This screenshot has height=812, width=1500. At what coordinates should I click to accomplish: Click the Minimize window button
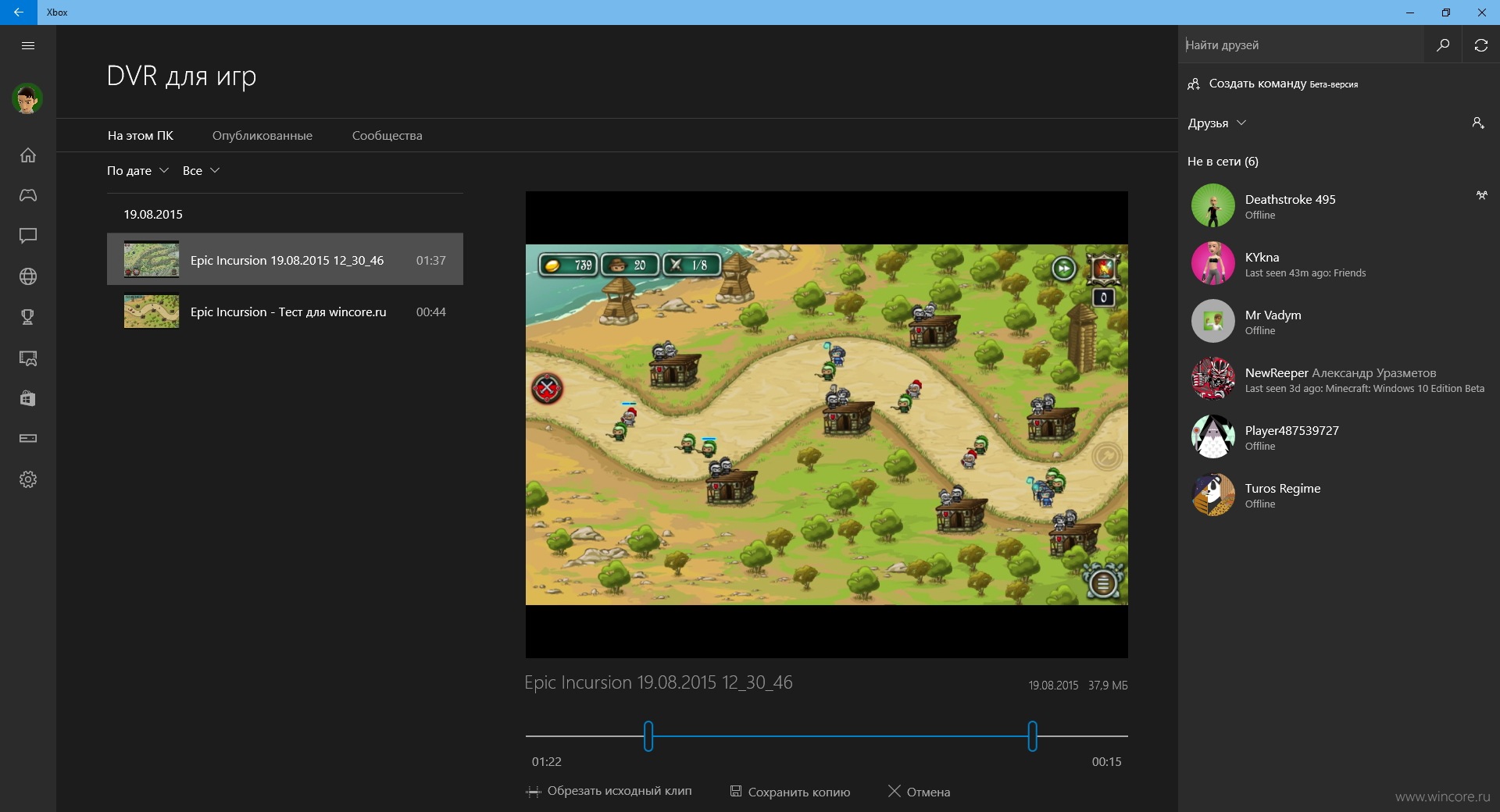click(x=1410, y=12)
